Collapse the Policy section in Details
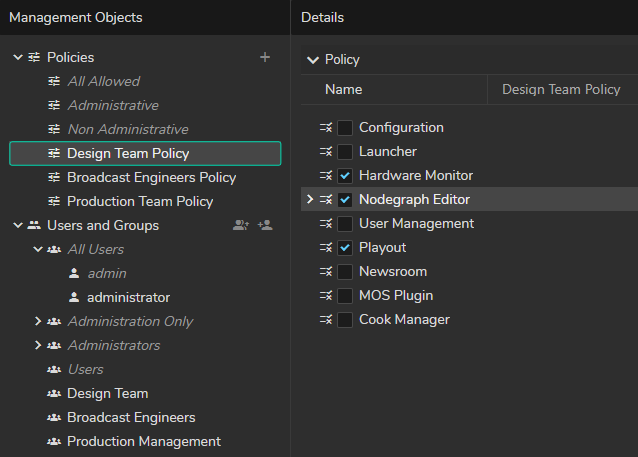The width and height of the screenshot is (638, 457). click(x=314, y=60)
